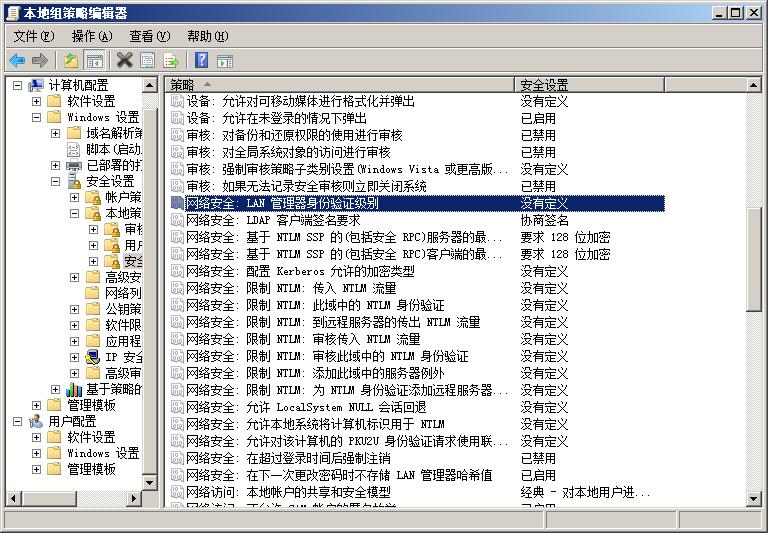
Task: Expand the 软件设置 node under 计算机配置
Action: point(37,101)
